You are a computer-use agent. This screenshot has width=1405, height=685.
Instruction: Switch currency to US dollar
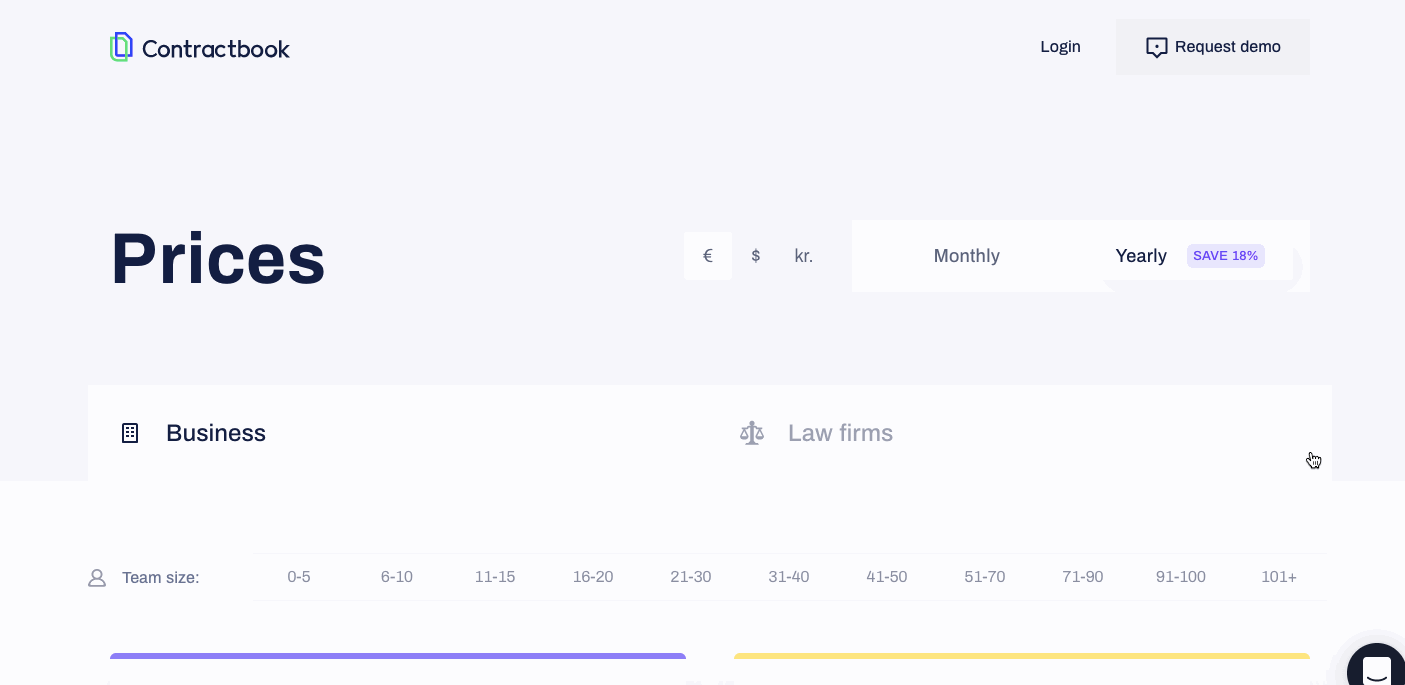click(756, 256)
